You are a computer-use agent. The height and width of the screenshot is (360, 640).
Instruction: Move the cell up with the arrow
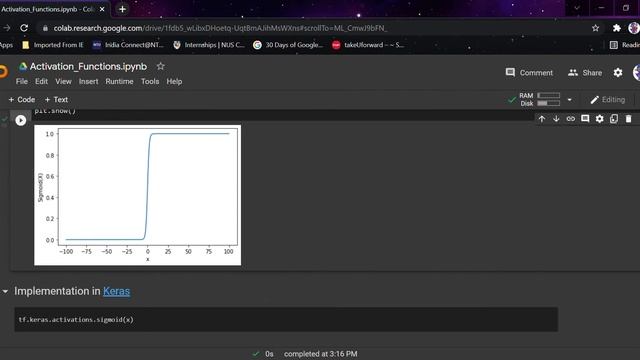[x=542, y=119]
